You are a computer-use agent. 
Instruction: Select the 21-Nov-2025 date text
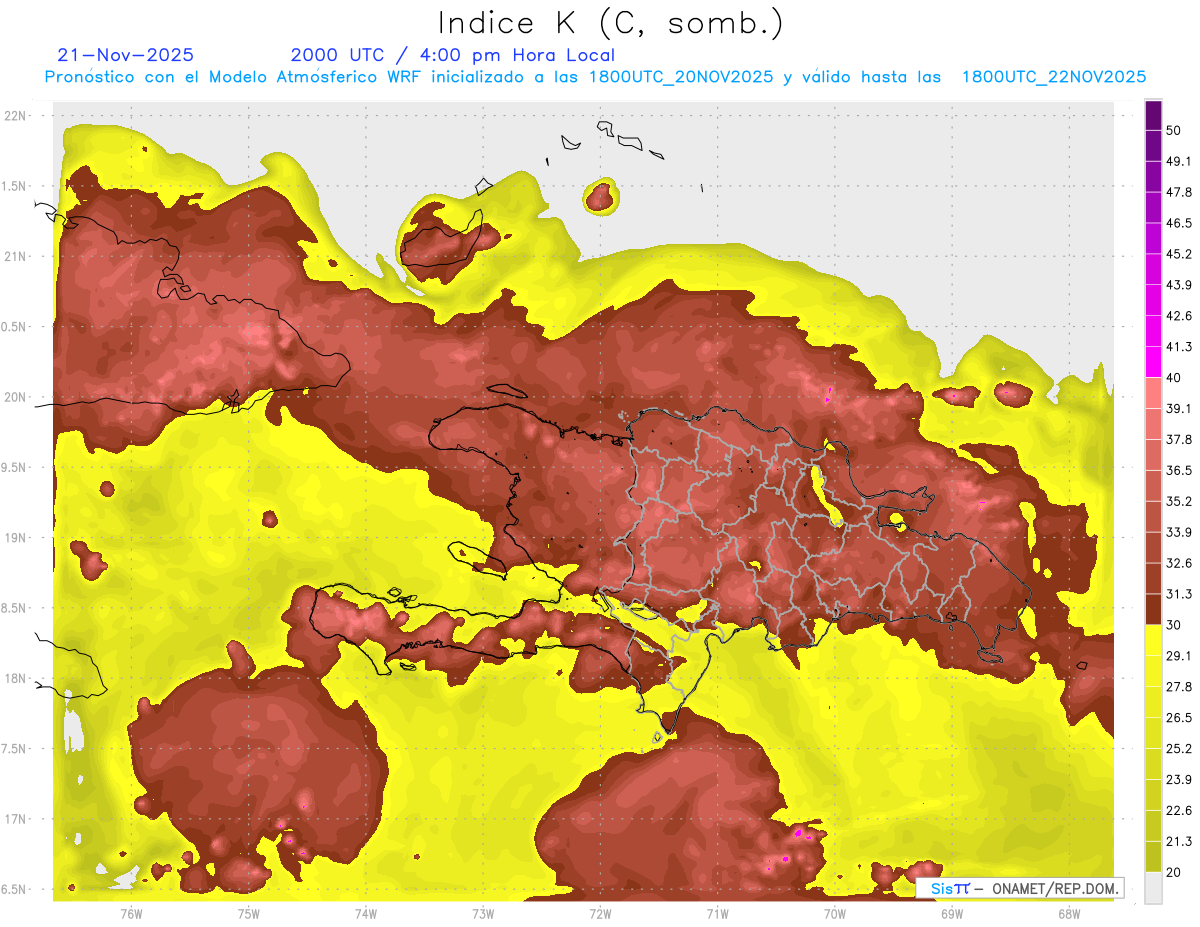[x=126, y=55]
